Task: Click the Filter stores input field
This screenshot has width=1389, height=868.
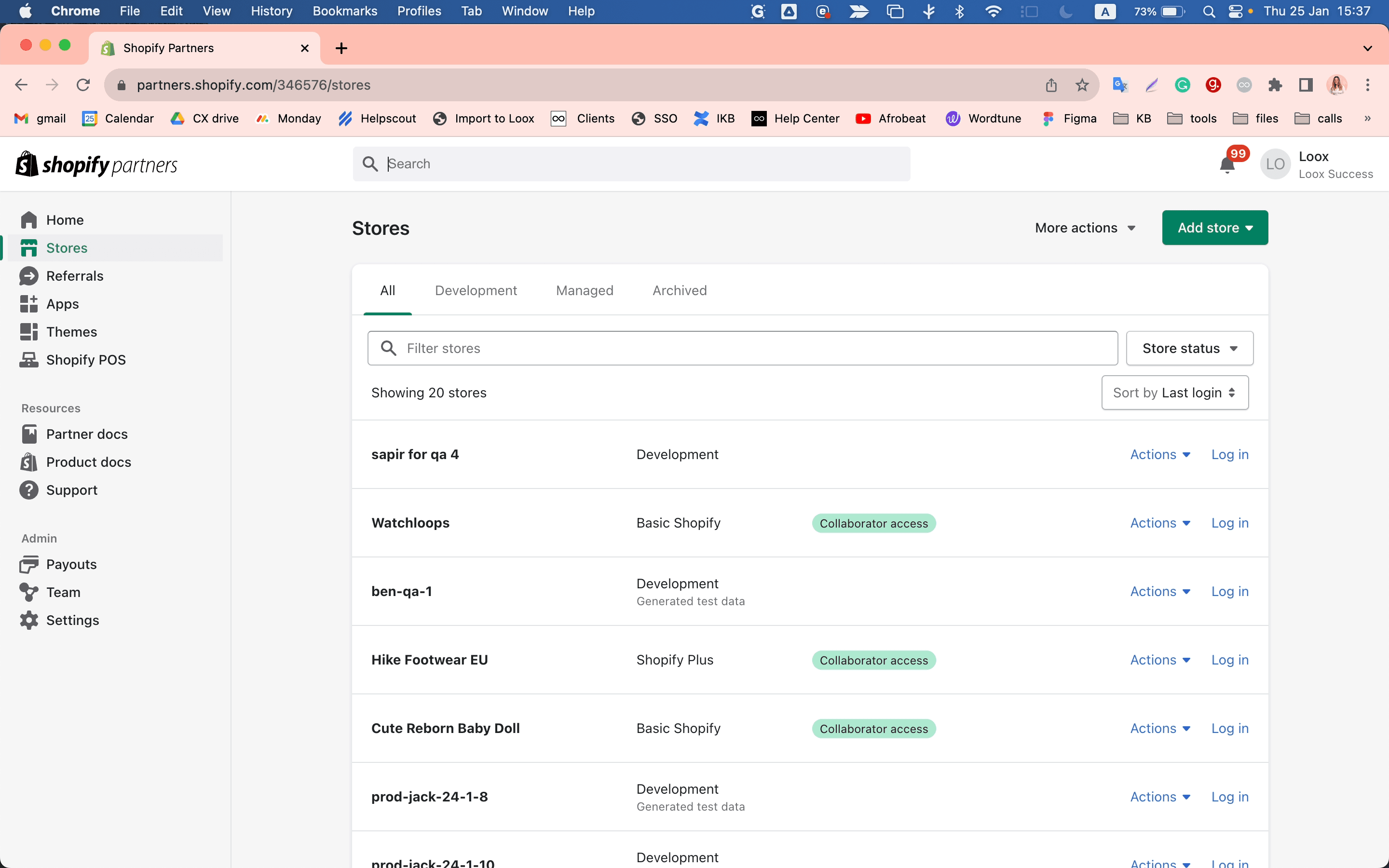Action: coord(743,349)
